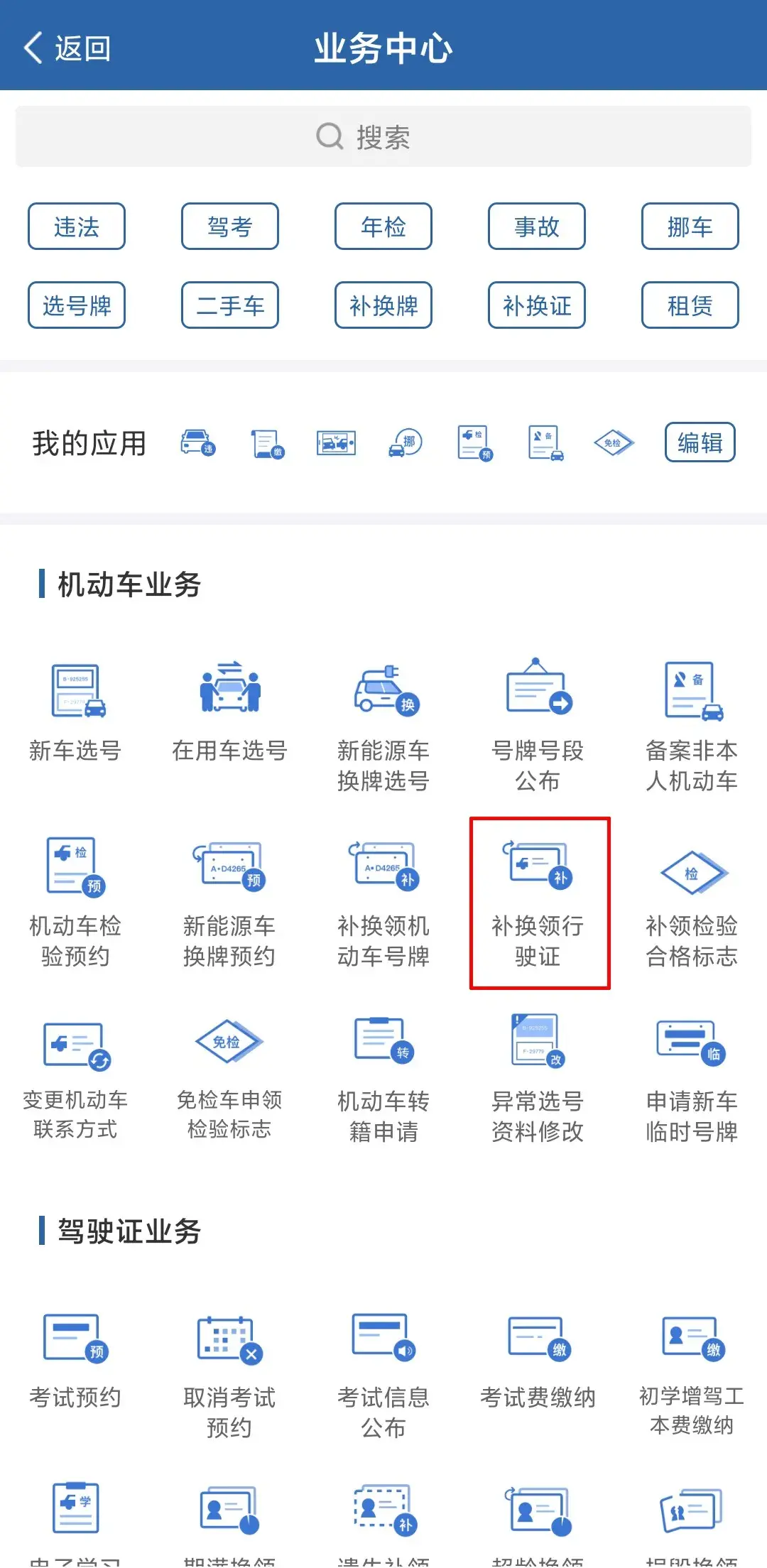Open the 挪车 shortcut in 我的应用
767x1568 pixels.
point(406,443)
